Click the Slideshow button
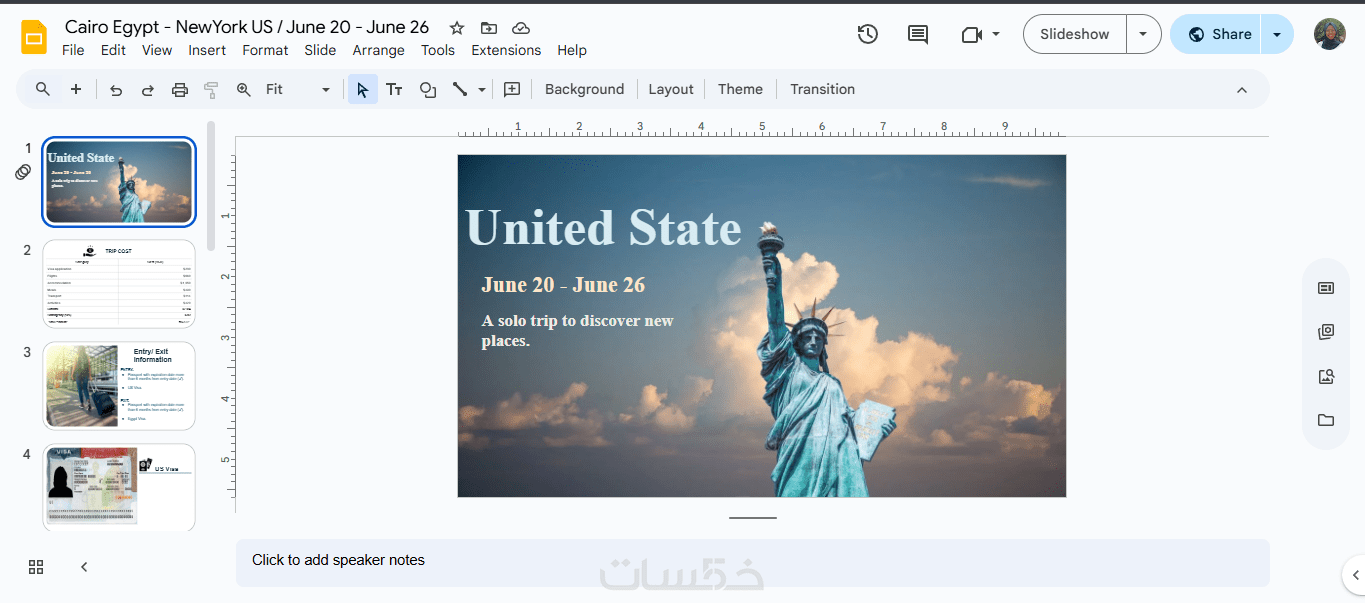 (1075, 34)
